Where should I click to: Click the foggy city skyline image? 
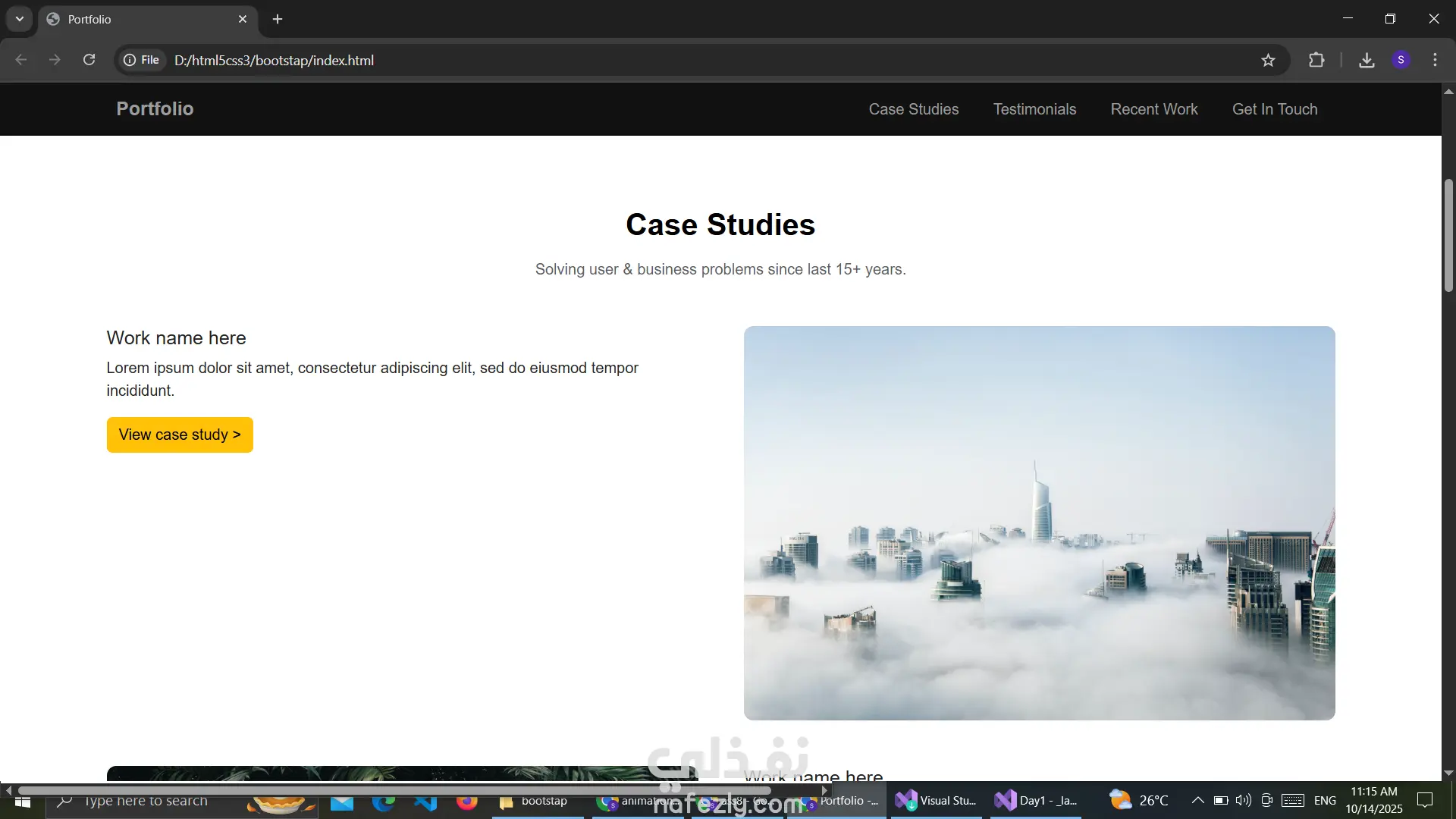(1039, 523)
